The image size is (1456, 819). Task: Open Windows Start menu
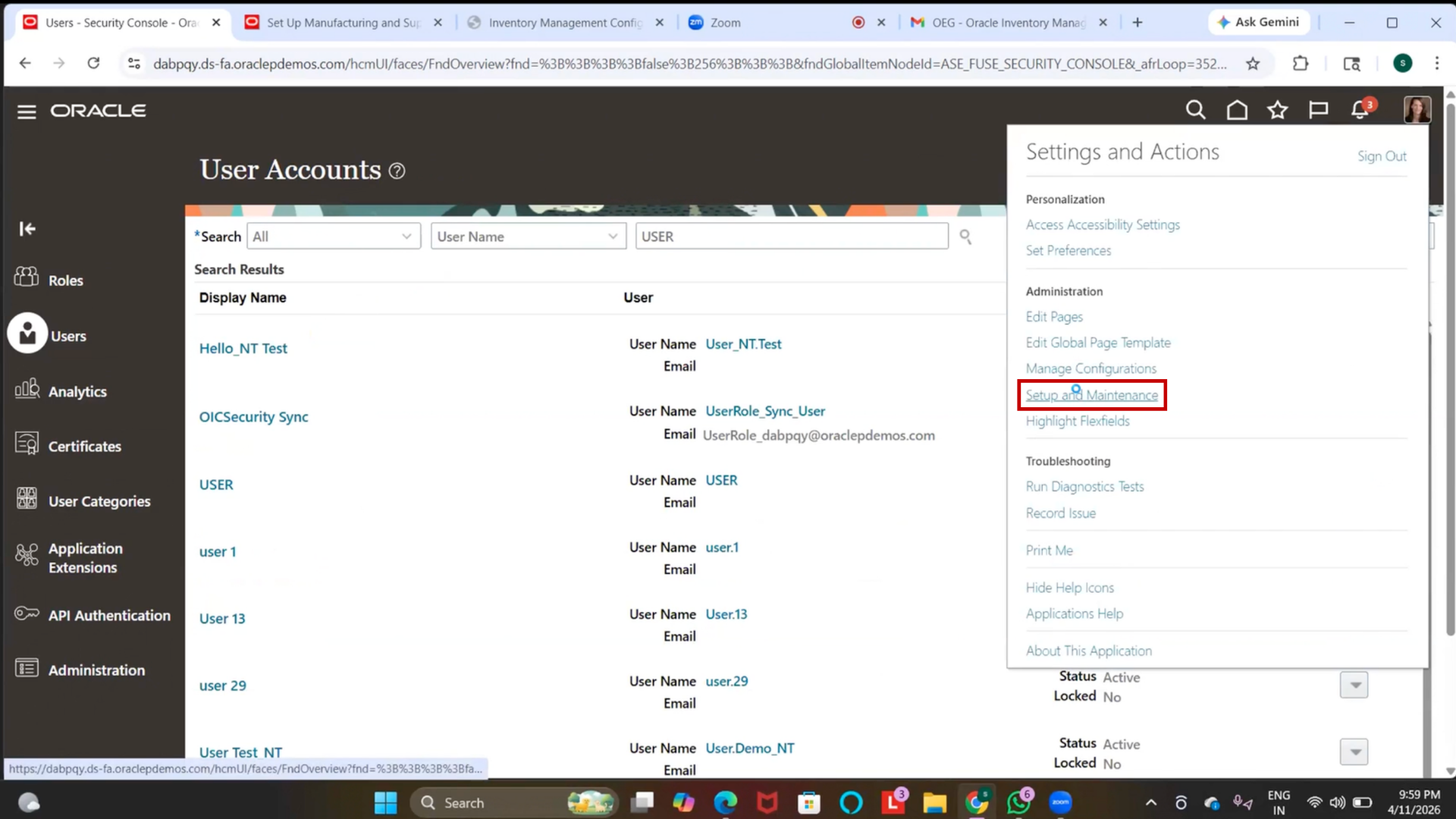click(385, 802)
